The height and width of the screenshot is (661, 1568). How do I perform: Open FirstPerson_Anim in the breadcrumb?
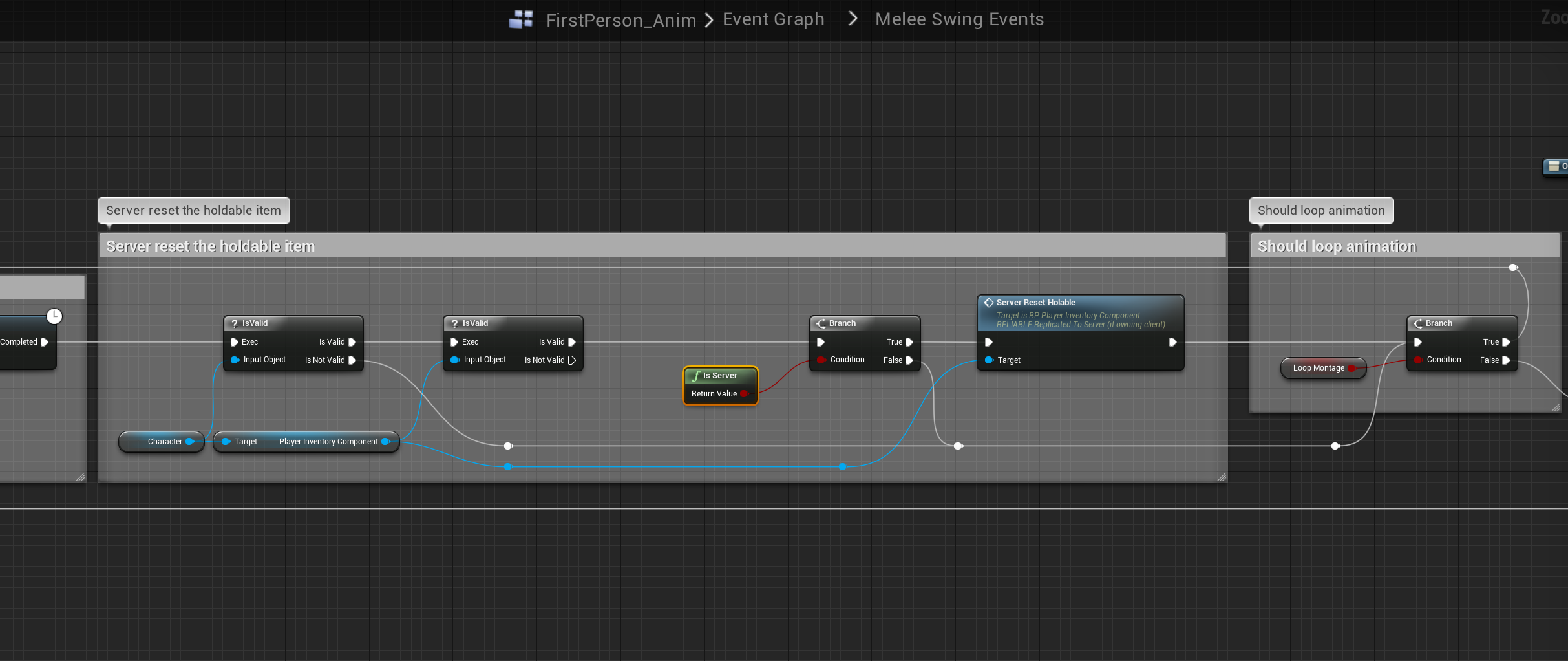click(620, 20)
